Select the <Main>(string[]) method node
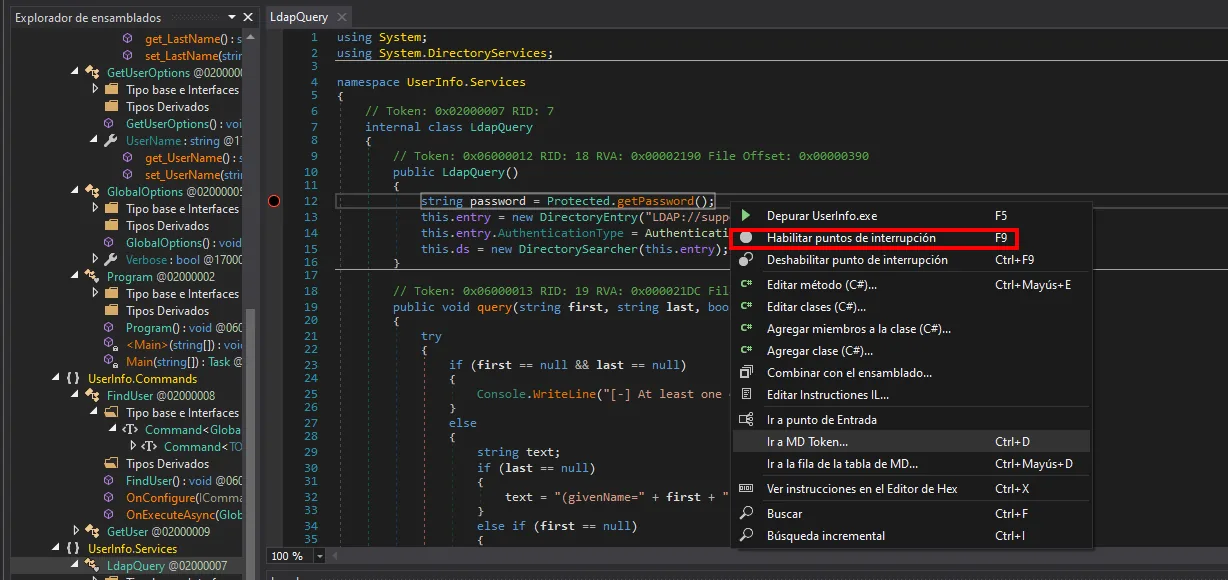Screen dimensions: 1228x580 point(184,345)
